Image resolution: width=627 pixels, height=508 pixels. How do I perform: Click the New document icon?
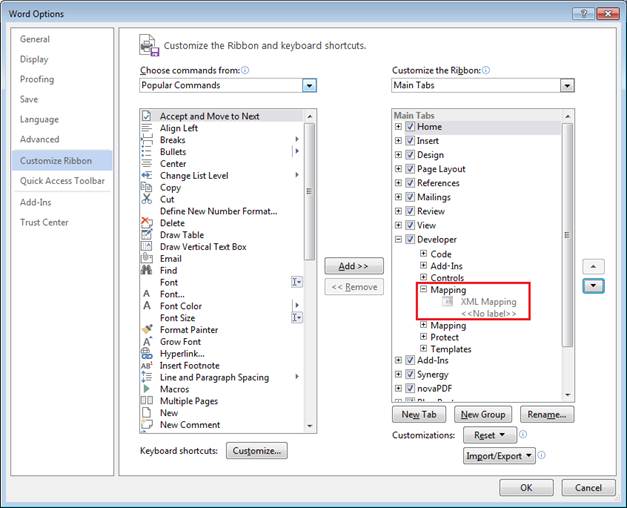[147, 412]
